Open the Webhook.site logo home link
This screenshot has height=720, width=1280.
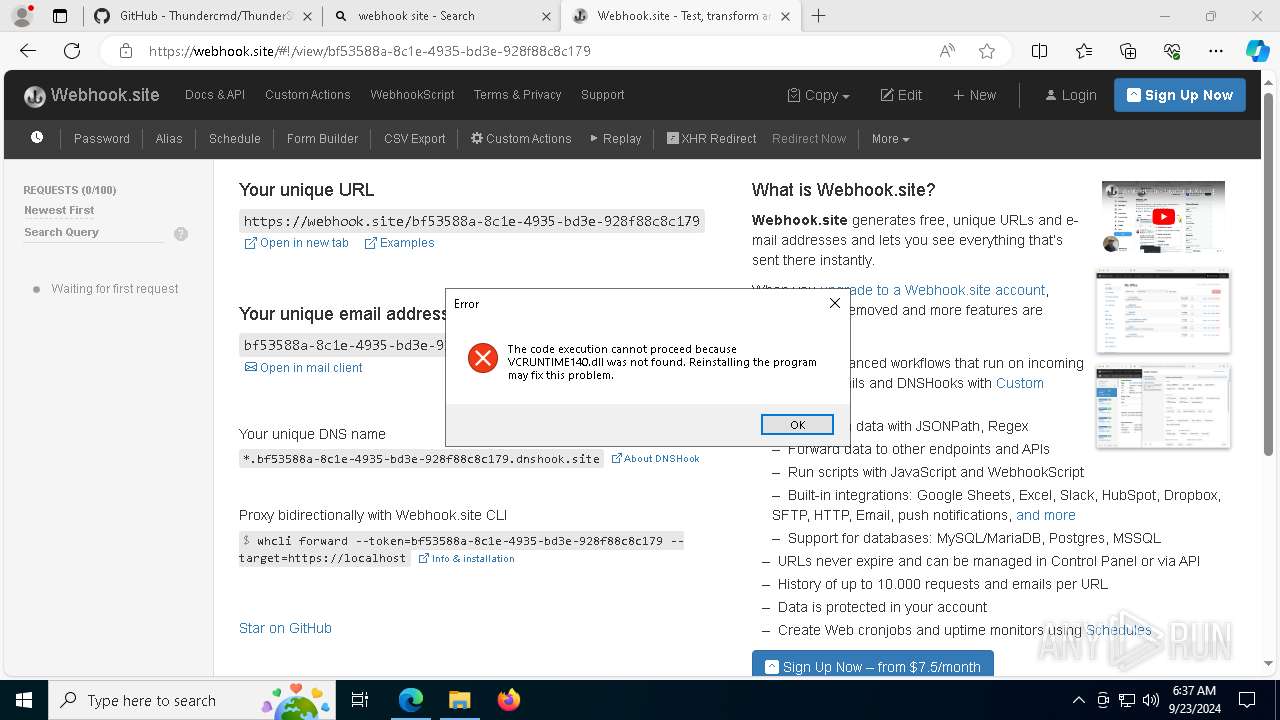coord(92,95)
